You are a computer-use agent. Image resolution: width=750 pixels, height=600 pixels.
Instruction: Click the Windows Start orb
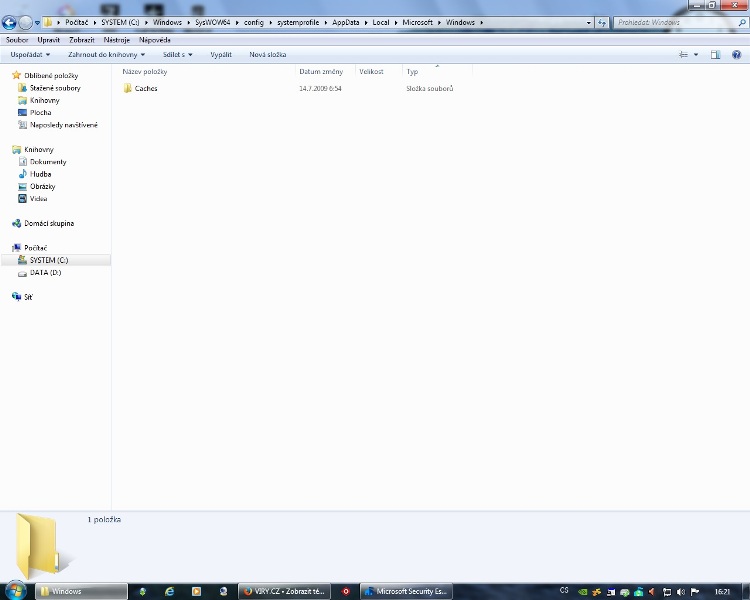(x=16, y=591)
